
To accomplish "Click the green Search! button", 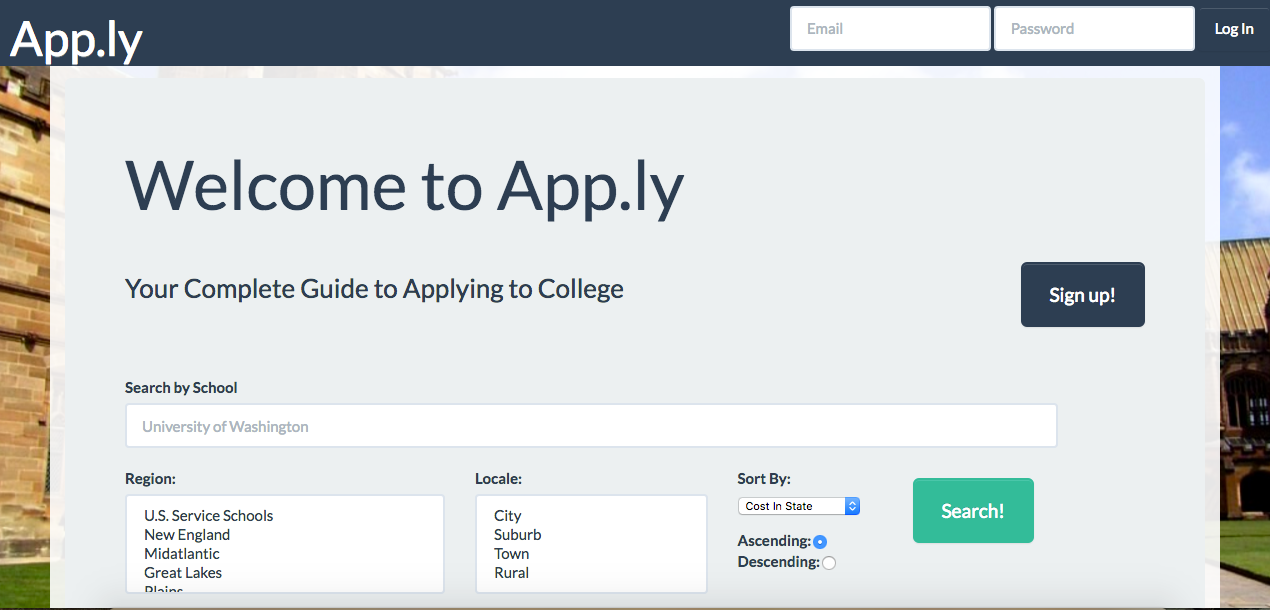I will pyautogui.click(x=973, y=511).
